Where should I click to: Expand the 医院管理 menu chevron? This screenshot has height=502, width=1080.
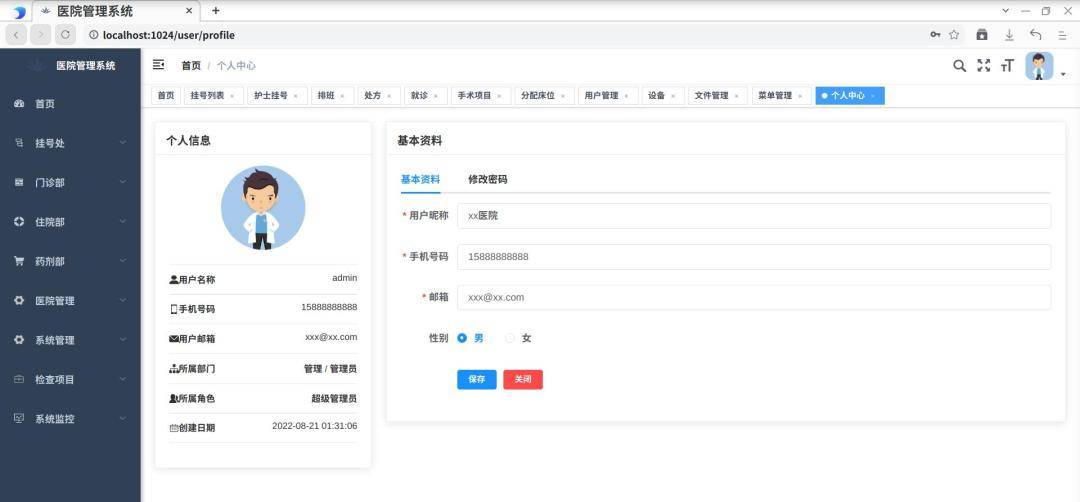123,300
